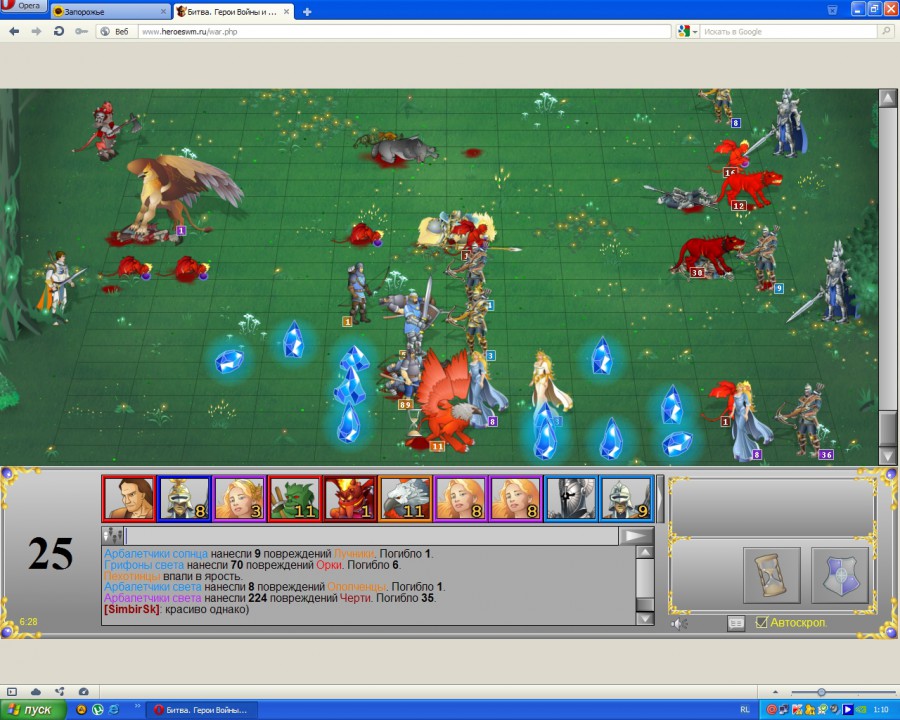Image resolution: width=900 pixels, height=720 pixels.
Task: Click the Opera Turbo speedometer icon
Action: [83, 692]
